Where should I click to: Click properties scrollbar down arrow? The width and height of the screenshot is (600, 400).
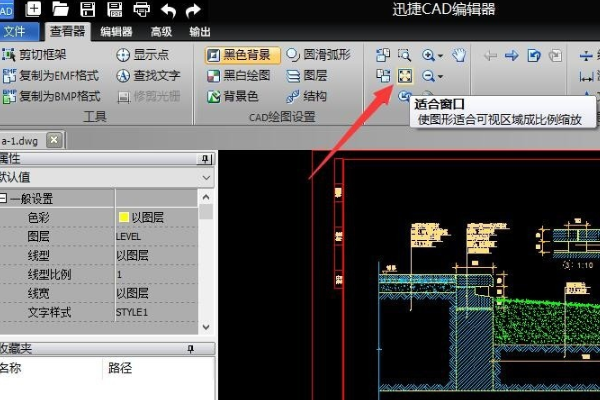pos(206,327)
